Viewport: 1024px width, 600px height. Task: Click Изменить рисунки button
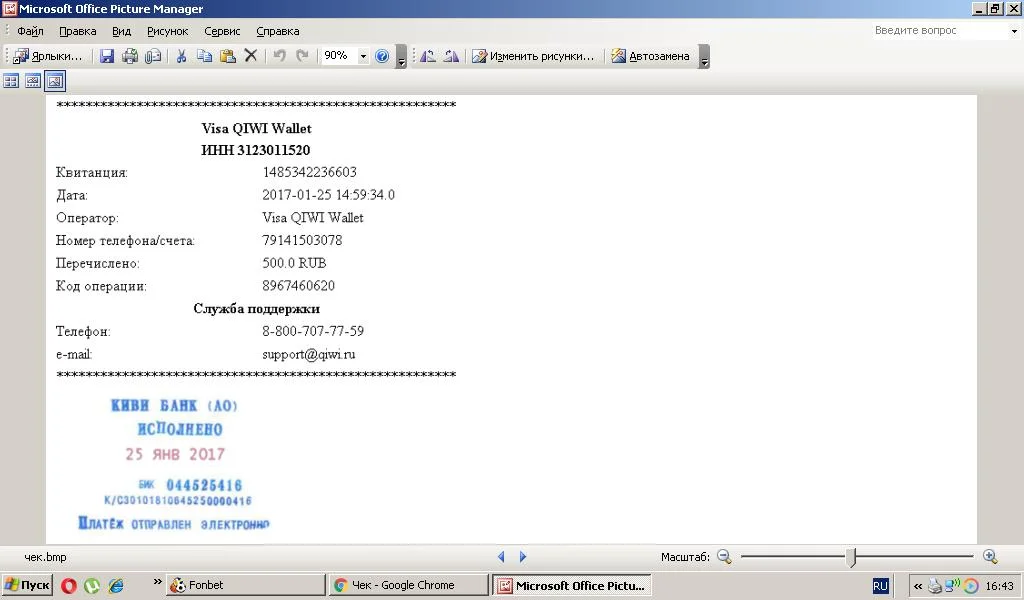(x=533, y=56)
